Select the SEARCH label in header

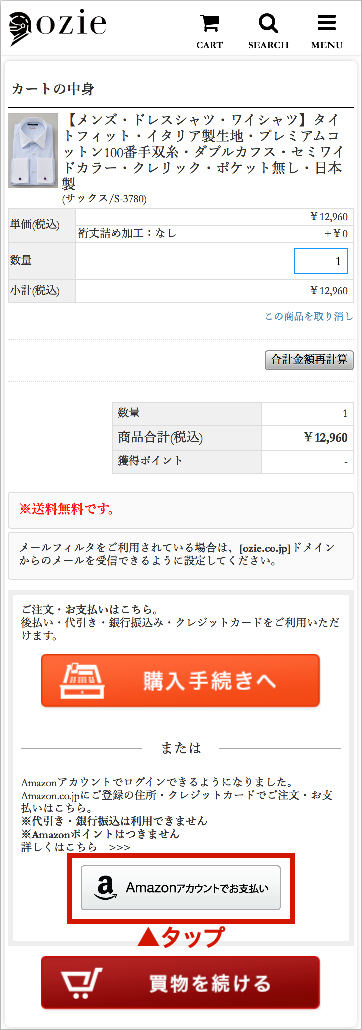tap(268, 45)
